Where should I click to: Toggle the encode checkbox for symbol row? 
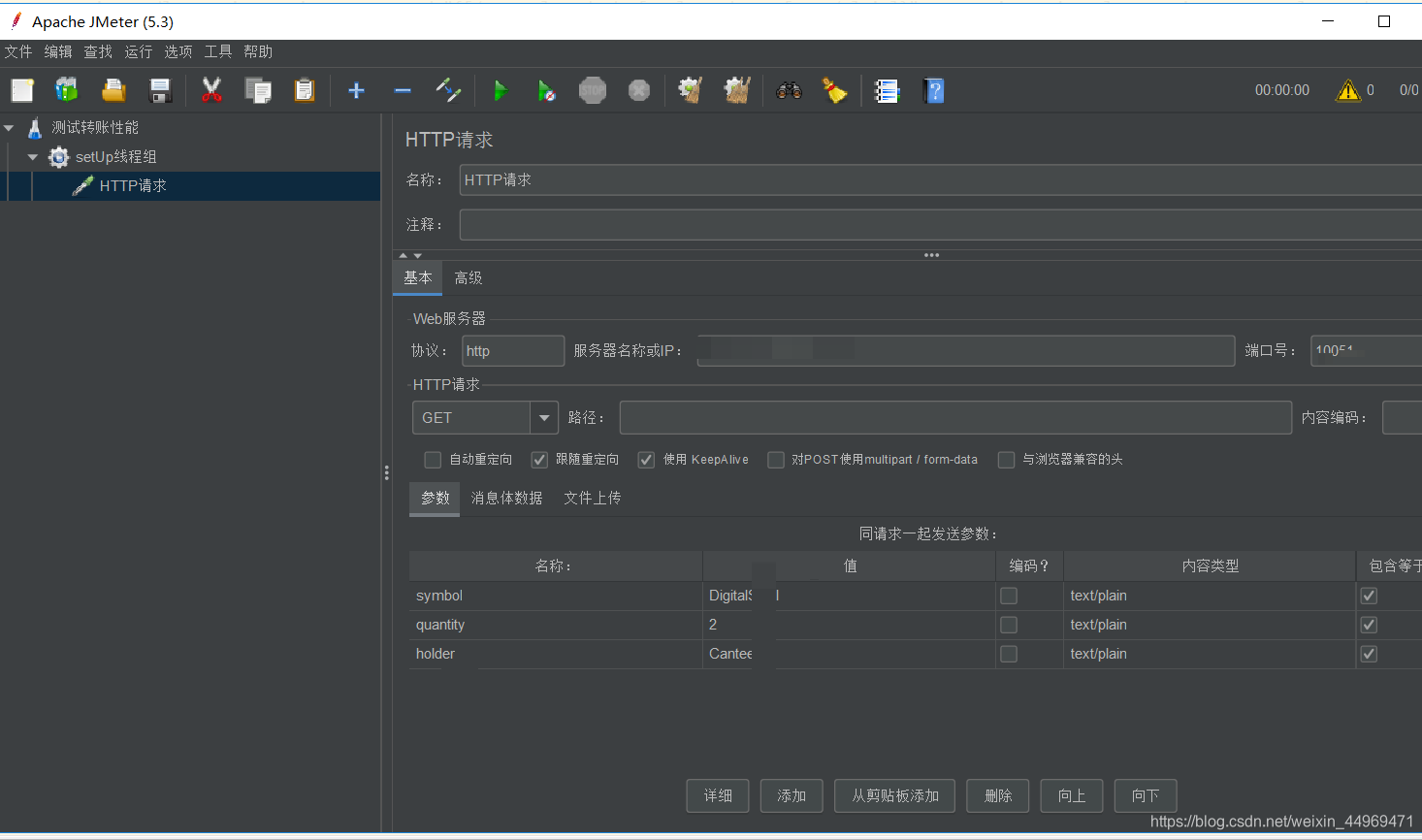[x=1009, y=596]
